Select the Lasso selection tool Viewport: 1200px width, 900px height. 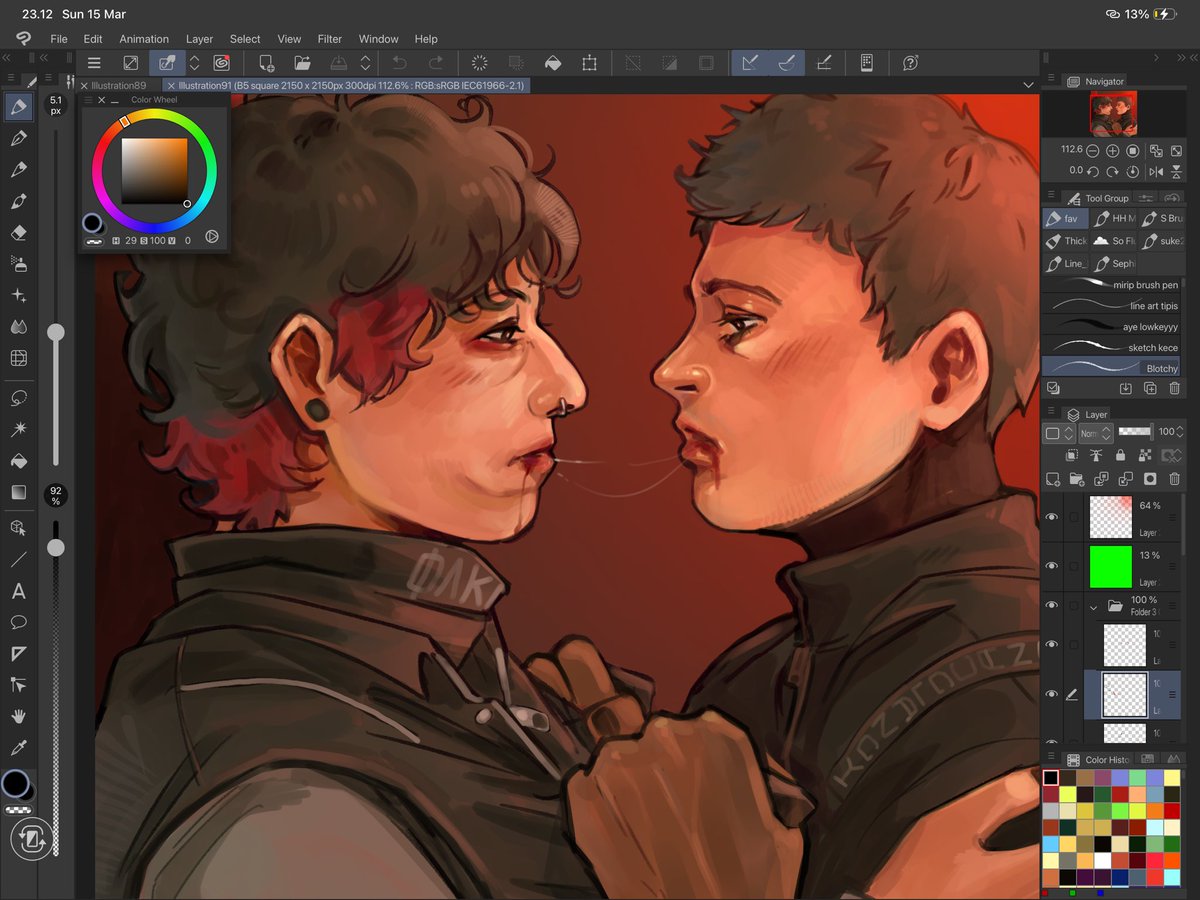(18, 397)
